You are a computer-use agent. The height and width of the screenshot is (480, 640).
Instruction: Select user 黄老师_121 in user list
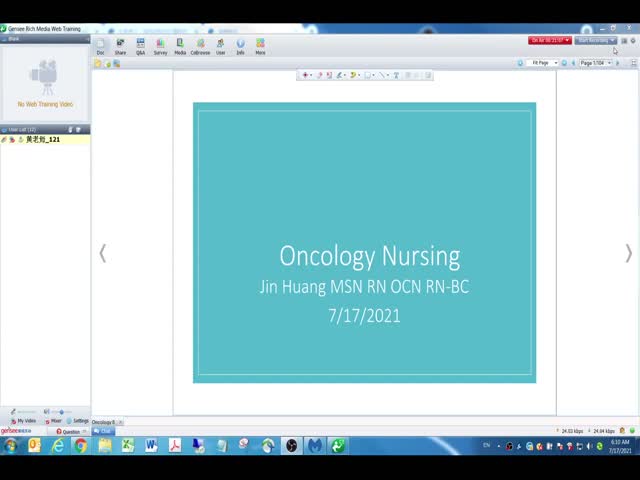pos(45,140)
